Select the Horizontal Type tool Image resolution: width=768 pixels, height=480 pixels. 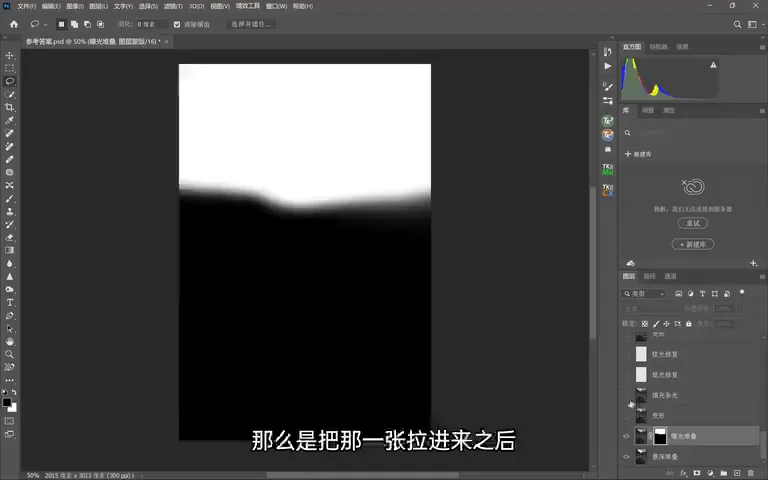[9, 303]
